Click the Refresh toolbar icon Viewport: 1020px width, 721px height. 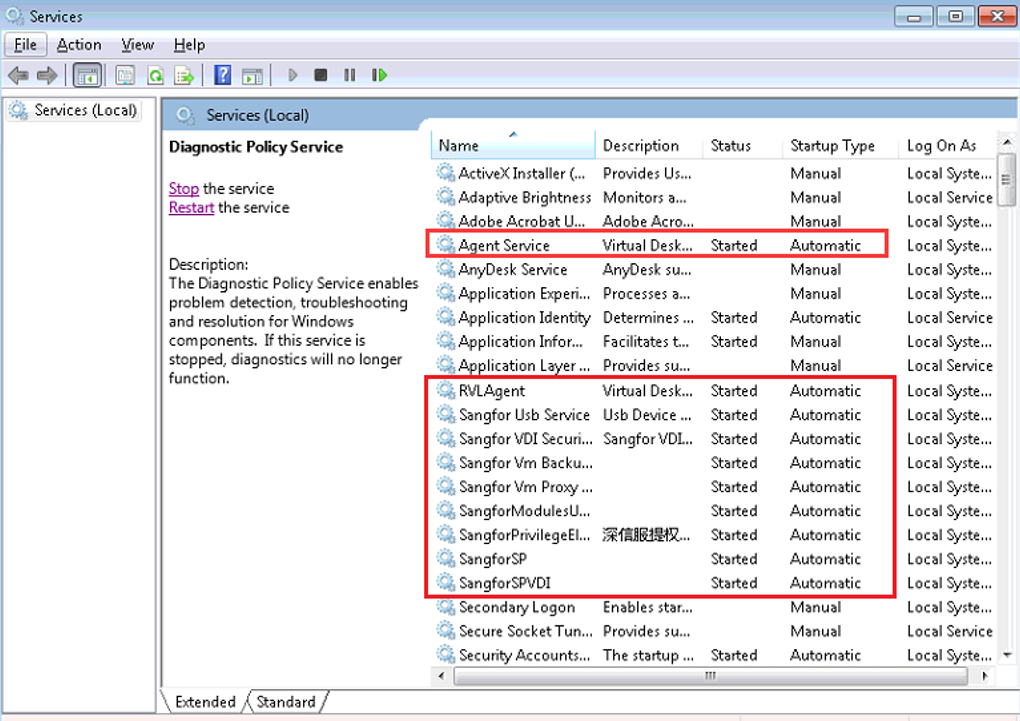(x=155, y=75)
